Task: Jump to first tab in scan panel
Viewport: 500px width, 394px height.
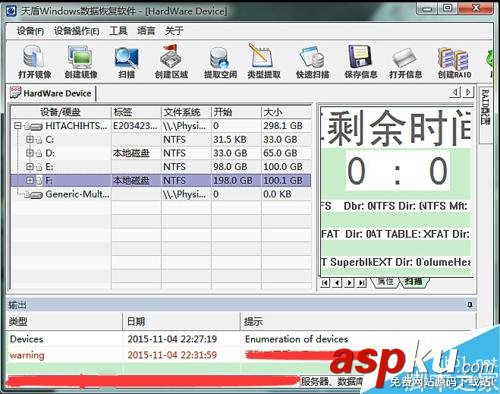Action: pyautogui.click(x=325, y=283)
